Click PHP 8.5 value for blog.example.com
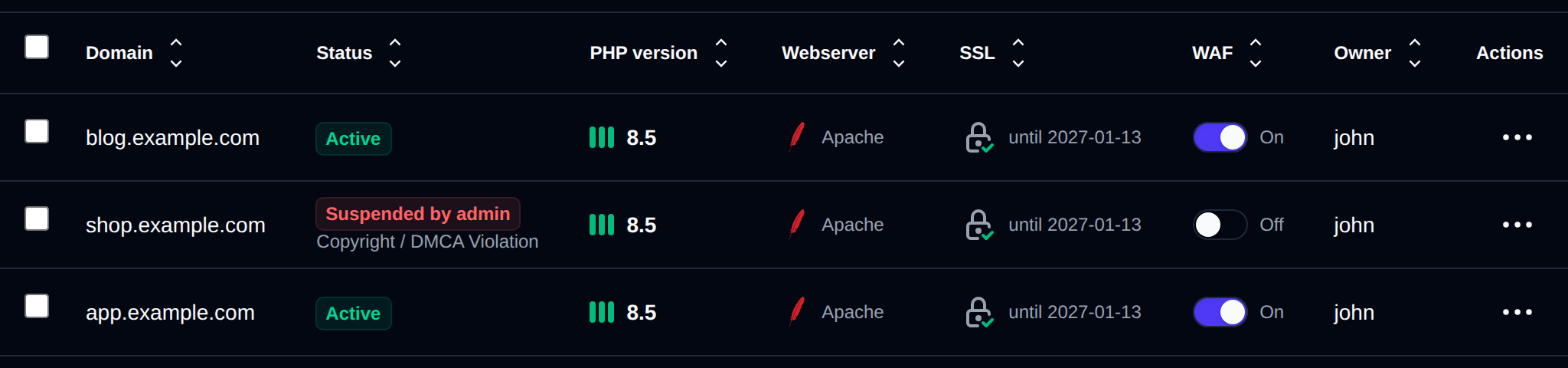 [x=642, y=138]
